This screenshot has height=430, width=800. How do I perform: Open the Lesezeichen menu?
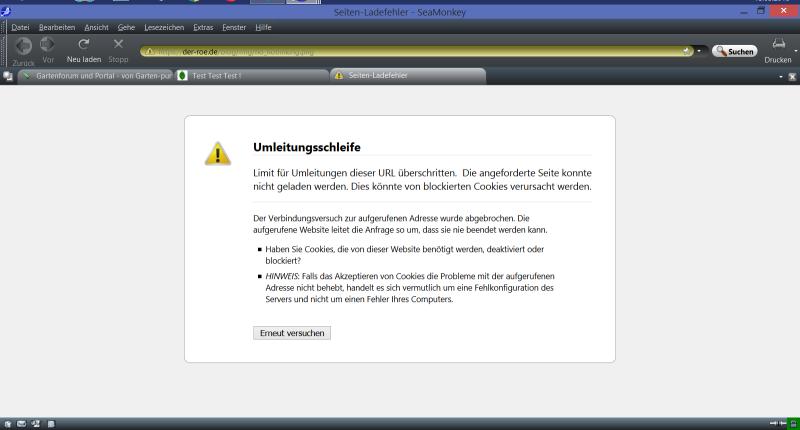point(163,27)
